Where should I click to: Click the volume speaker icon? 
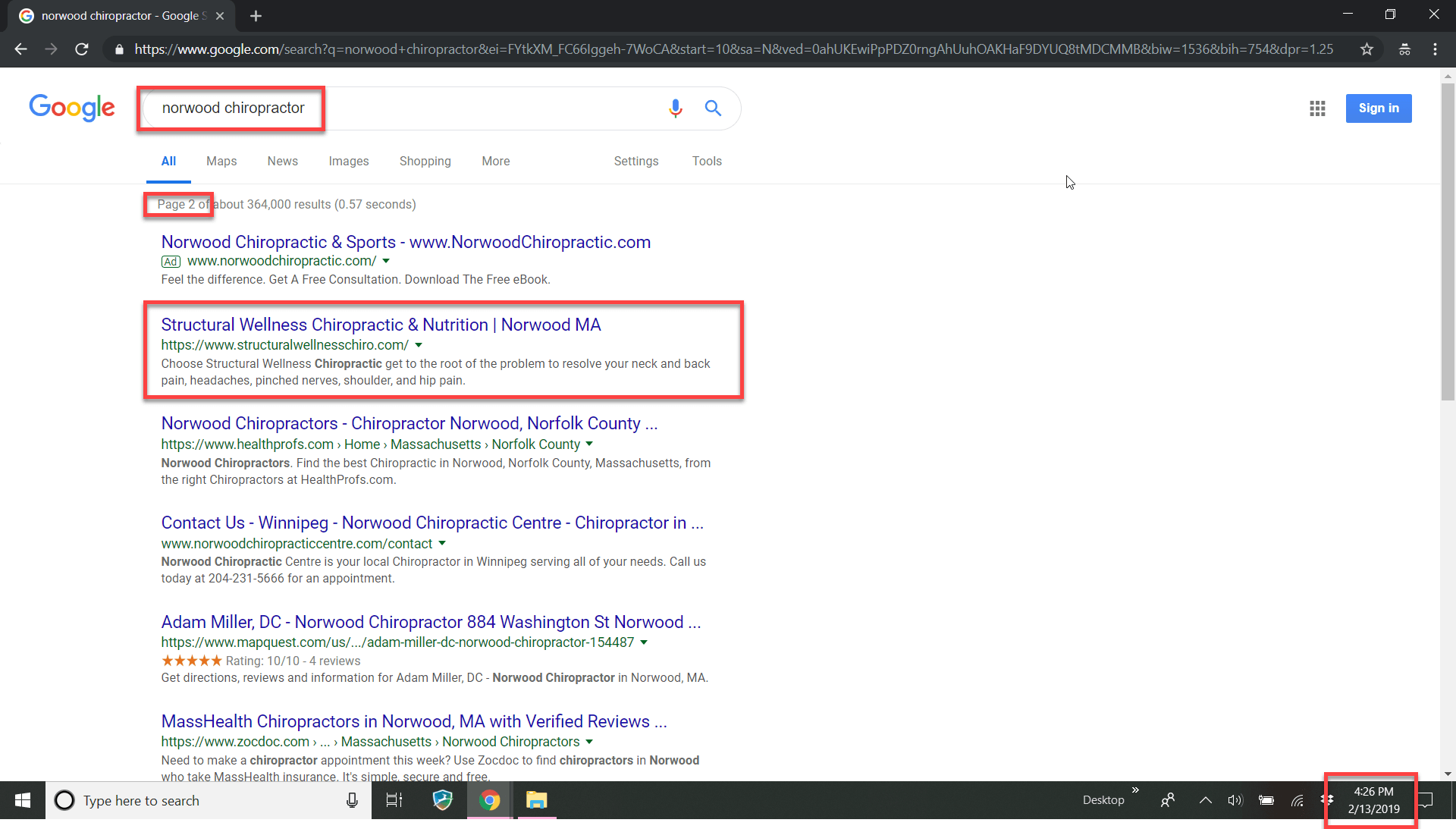(1235, 800)
